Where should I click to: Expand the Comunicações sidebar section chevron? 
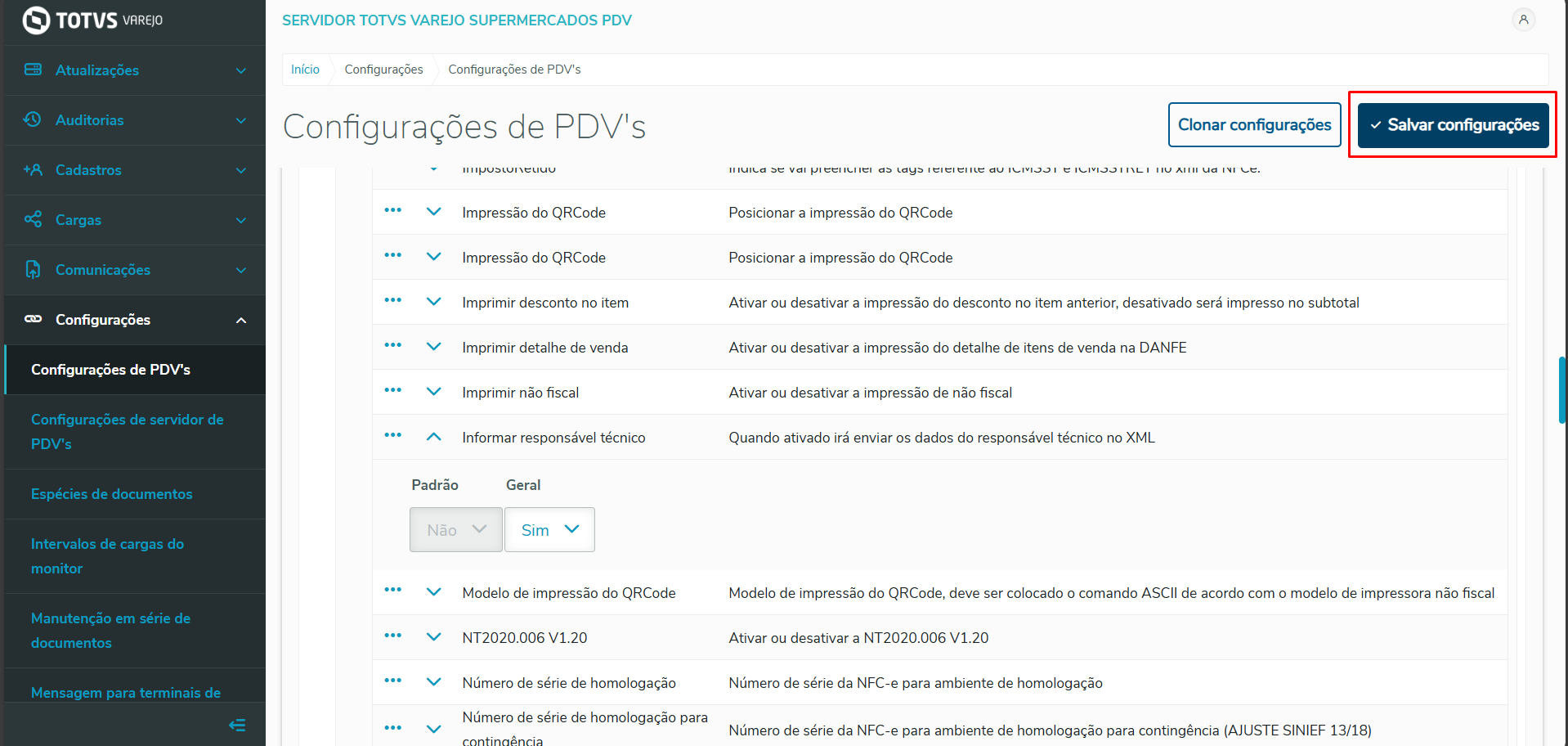241,270
